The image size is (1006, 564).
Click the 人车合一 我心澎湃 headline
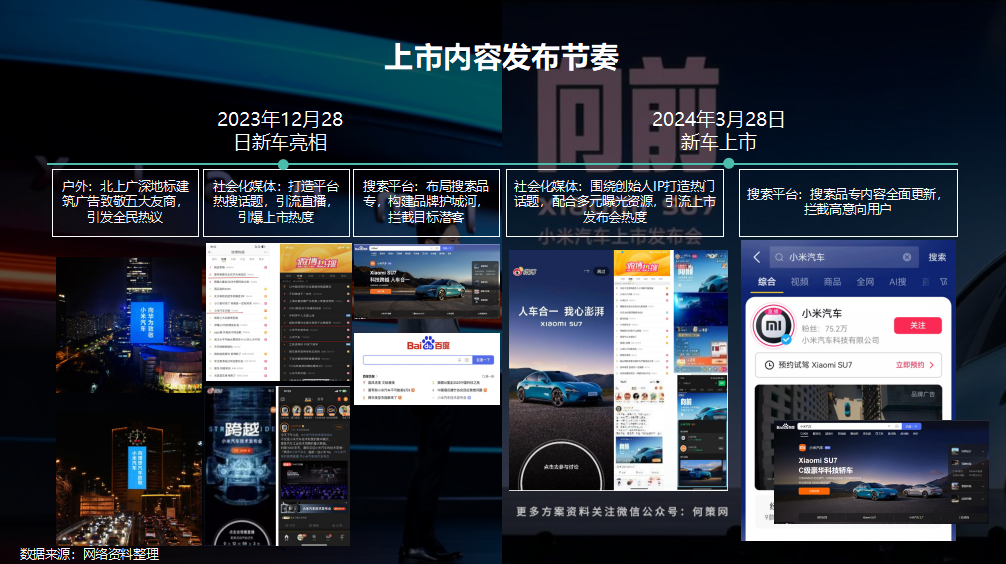click(x=561, y=311)
